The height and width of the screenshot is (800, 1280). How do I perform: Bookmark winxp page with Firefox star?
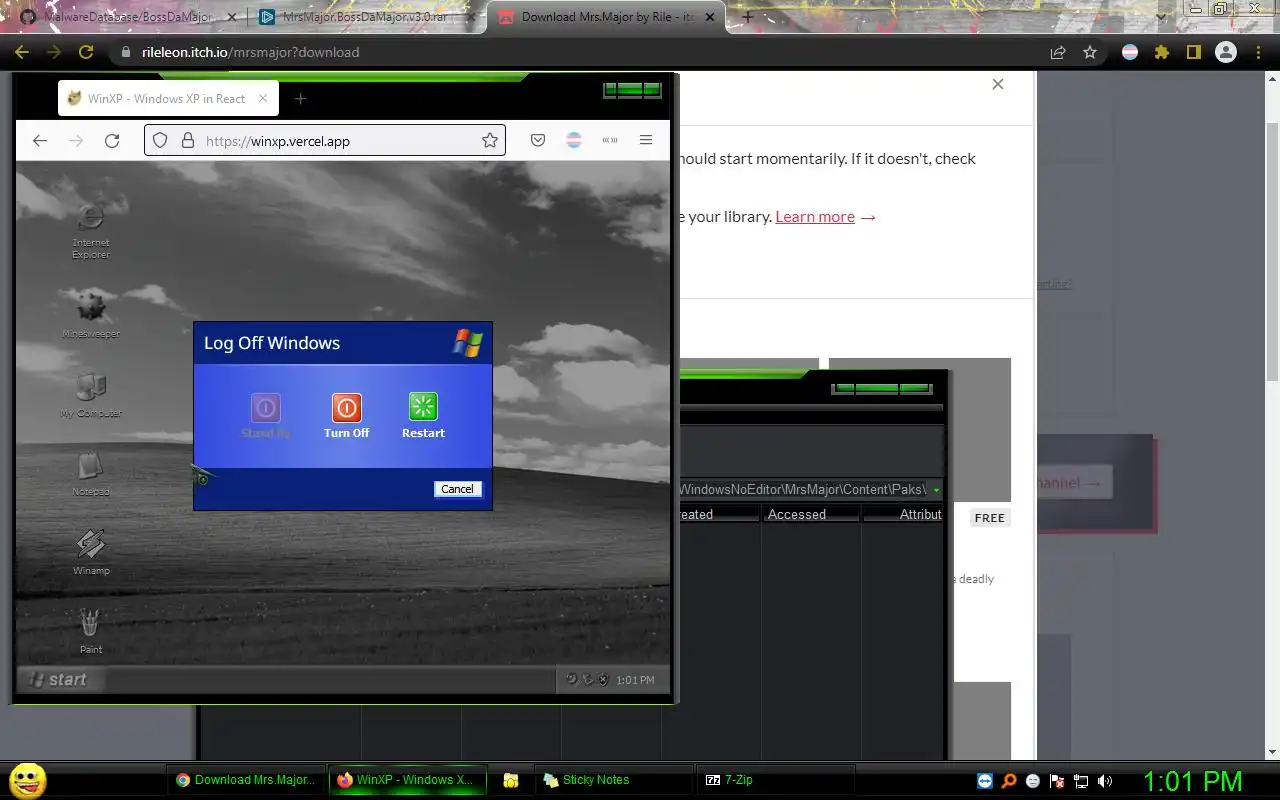click(x=490, y=141)
